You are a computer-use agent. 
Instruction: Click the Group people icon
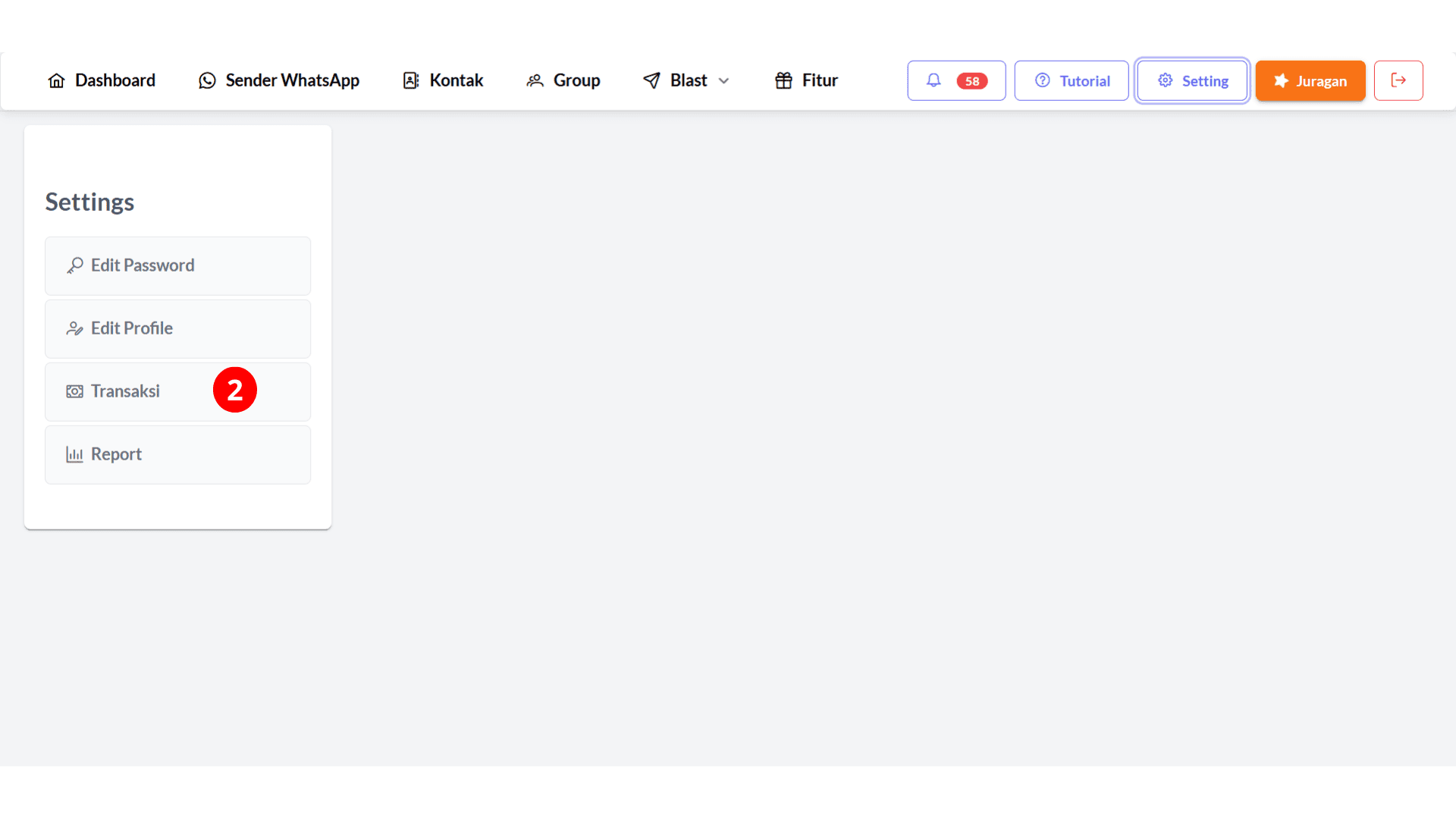[535, 80]
